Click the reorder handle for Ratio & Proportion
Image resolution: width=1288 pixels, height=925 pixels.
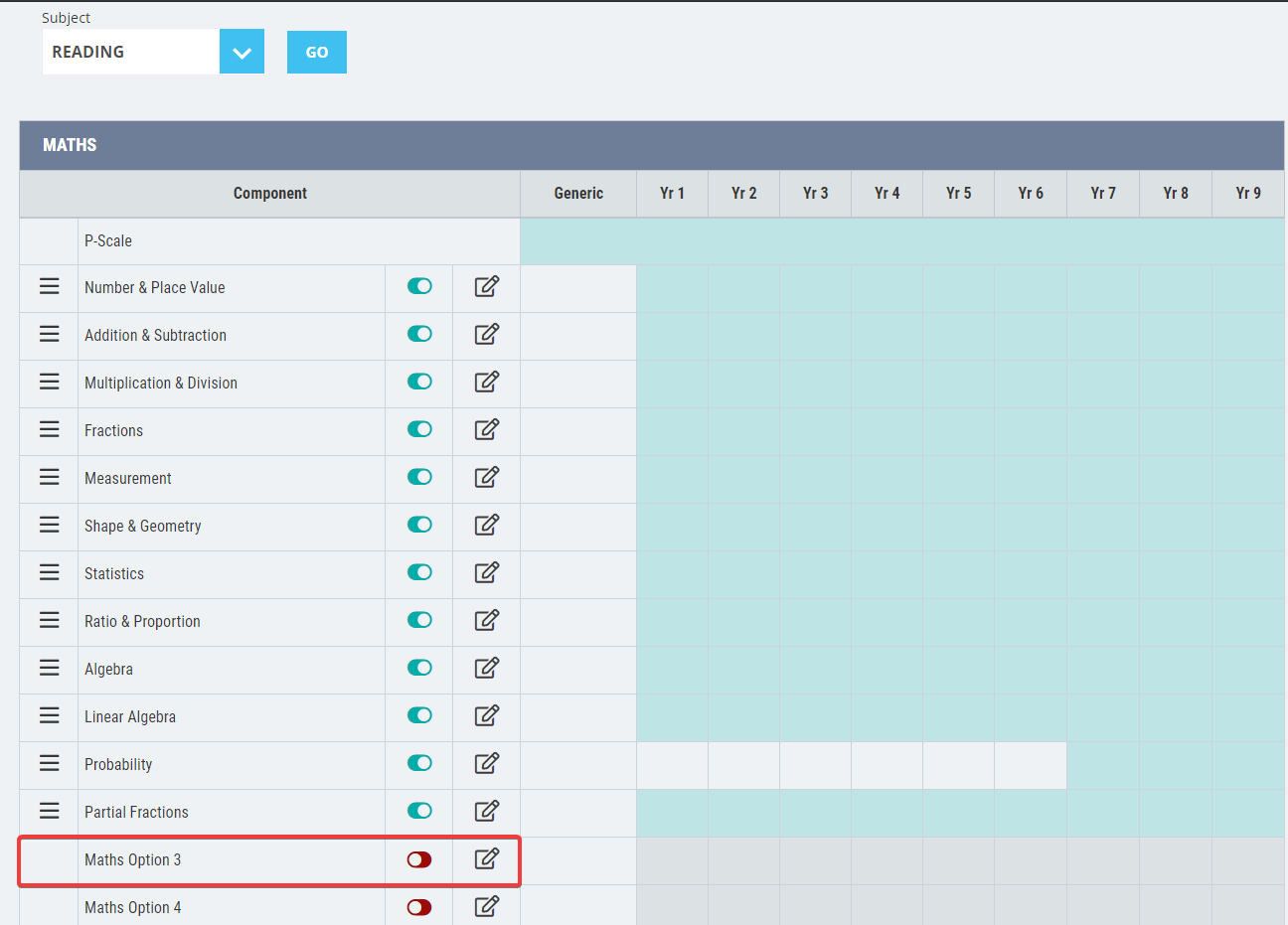coord(49,620)
